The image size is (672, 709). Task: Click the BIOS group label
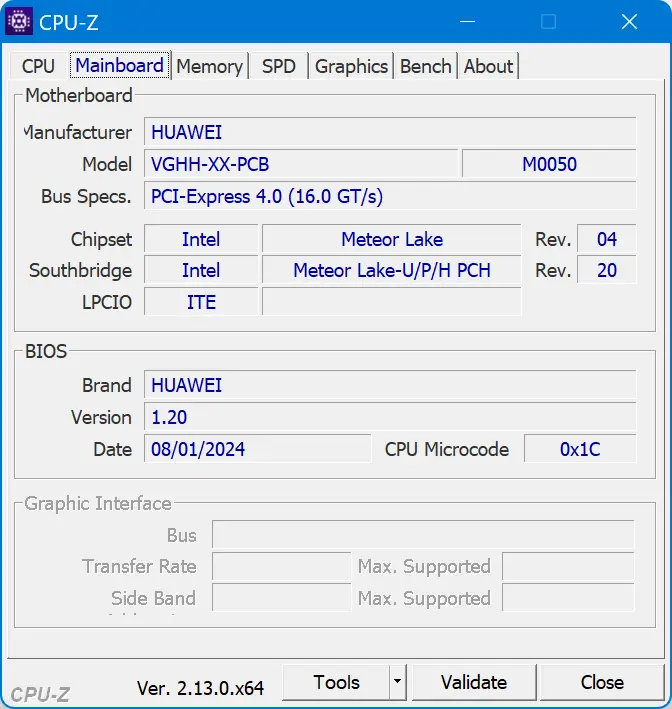tap(46, 351)
